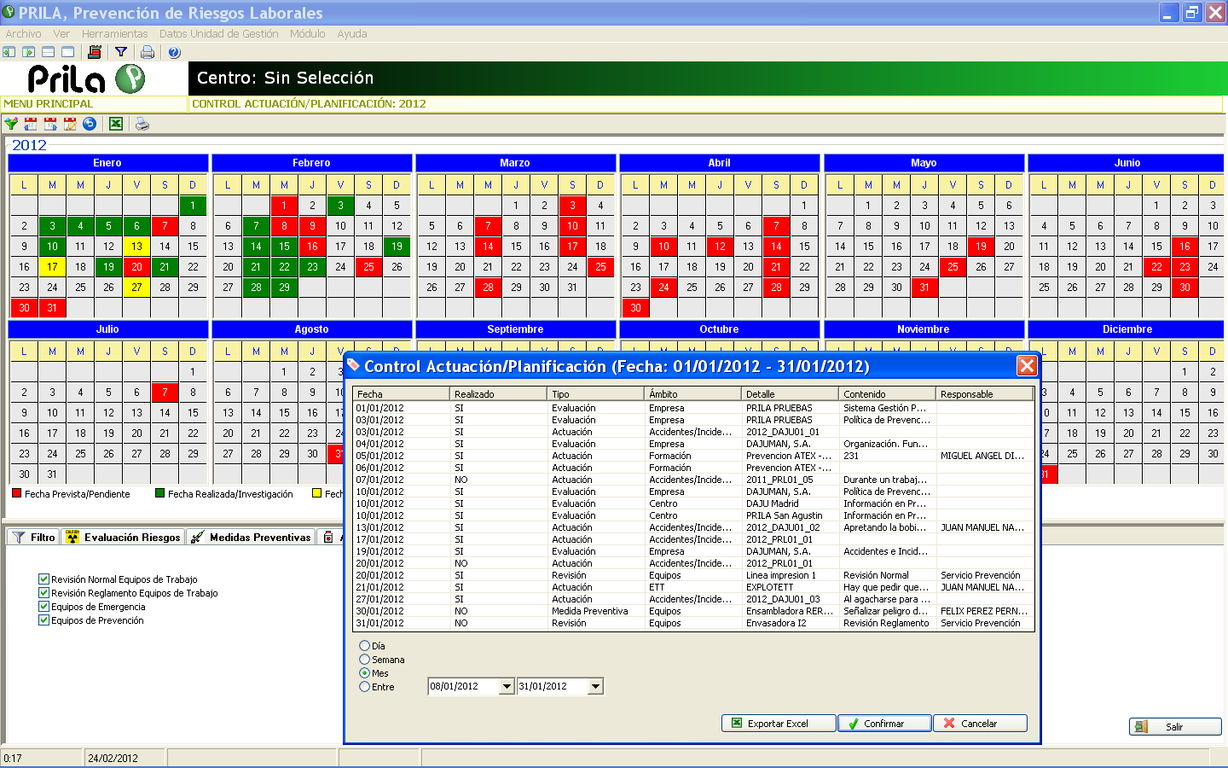The image size is (1228, 768).
Task: Uncheck Equipos de Emergencia checkbox
Action: pos(44,607)
